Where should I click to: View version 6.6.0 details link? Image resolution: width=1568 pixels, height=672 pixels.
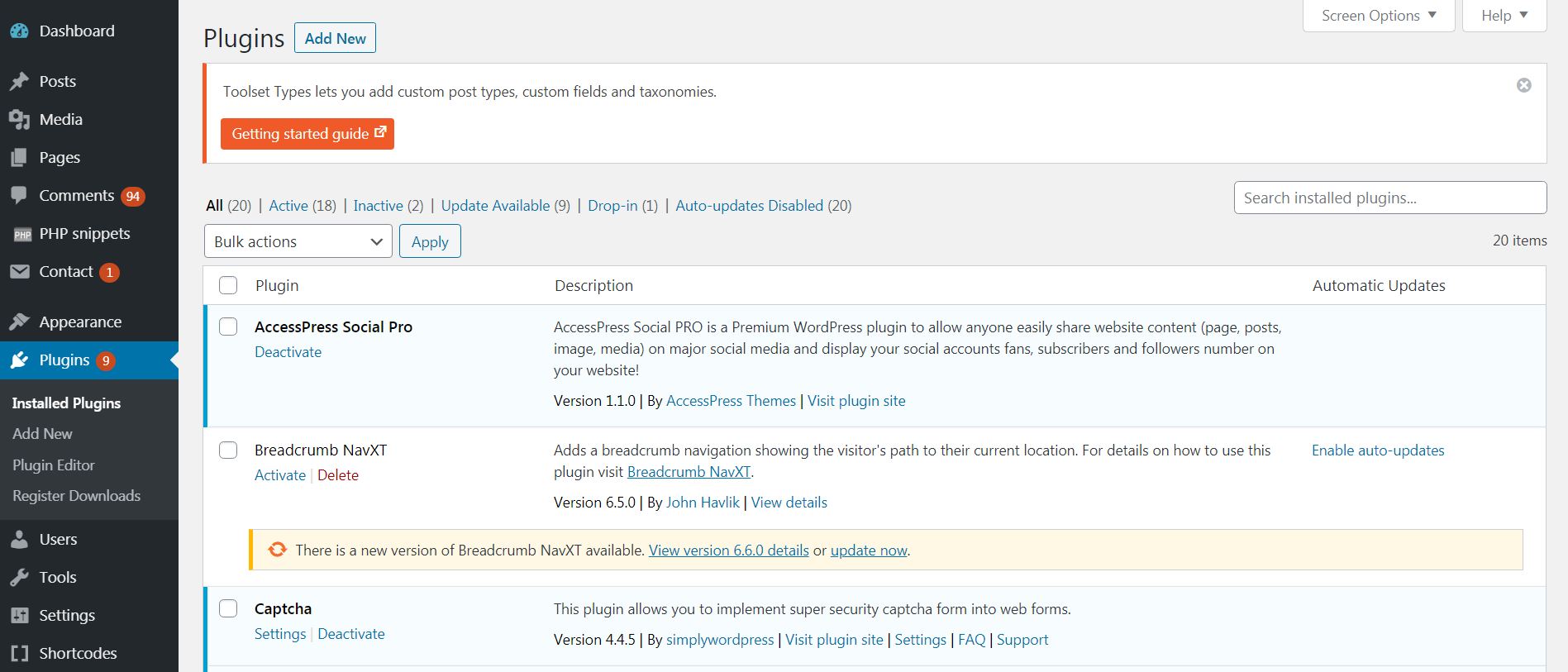pos(729,550)
